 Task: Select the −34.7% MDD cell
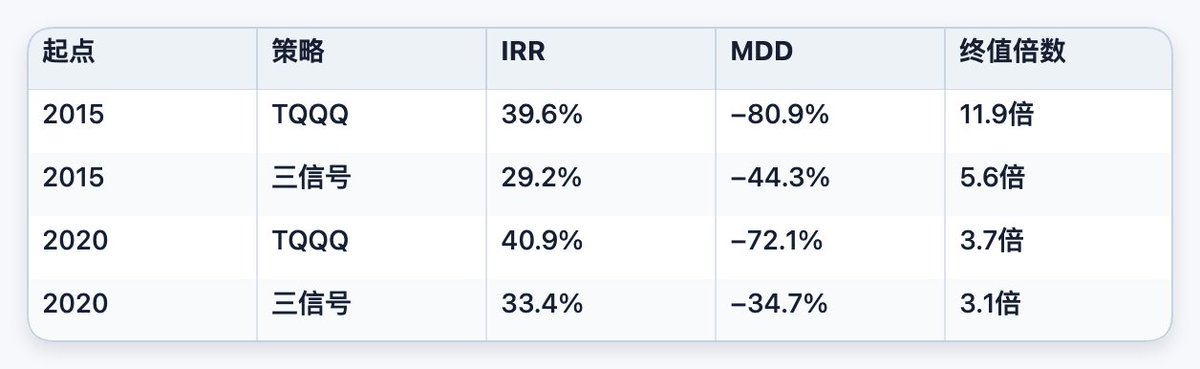pos(778,304)
